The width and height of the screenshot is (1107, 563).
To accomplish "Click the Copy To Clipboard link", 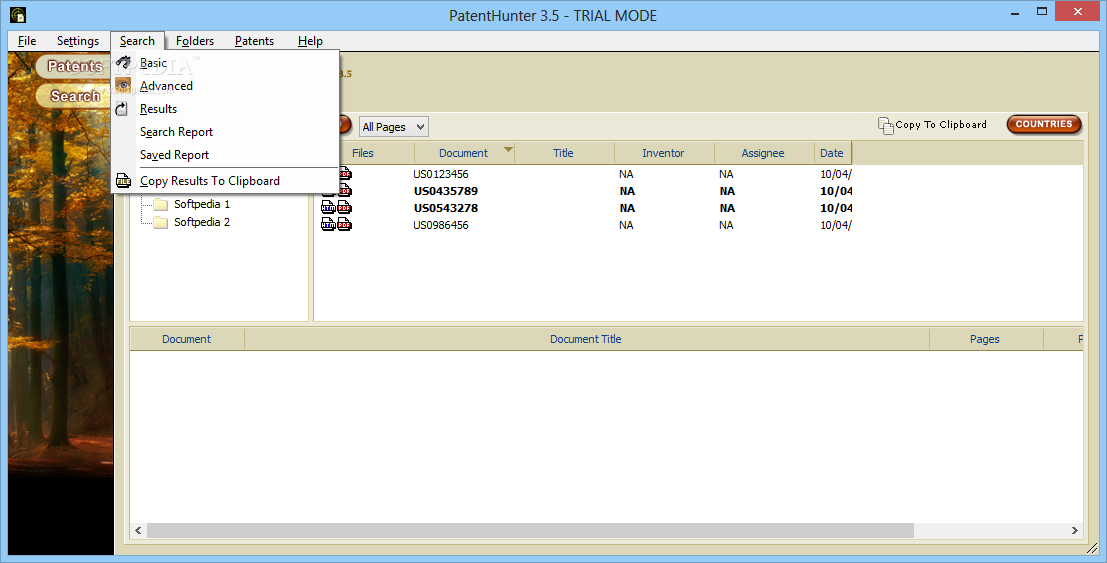I will click(x=941, y=124).
